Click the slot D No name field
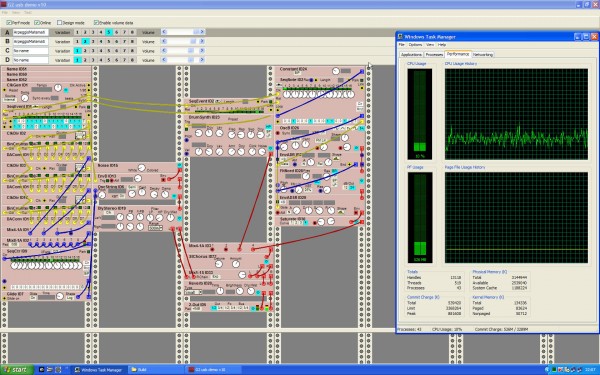 [31, 60]
